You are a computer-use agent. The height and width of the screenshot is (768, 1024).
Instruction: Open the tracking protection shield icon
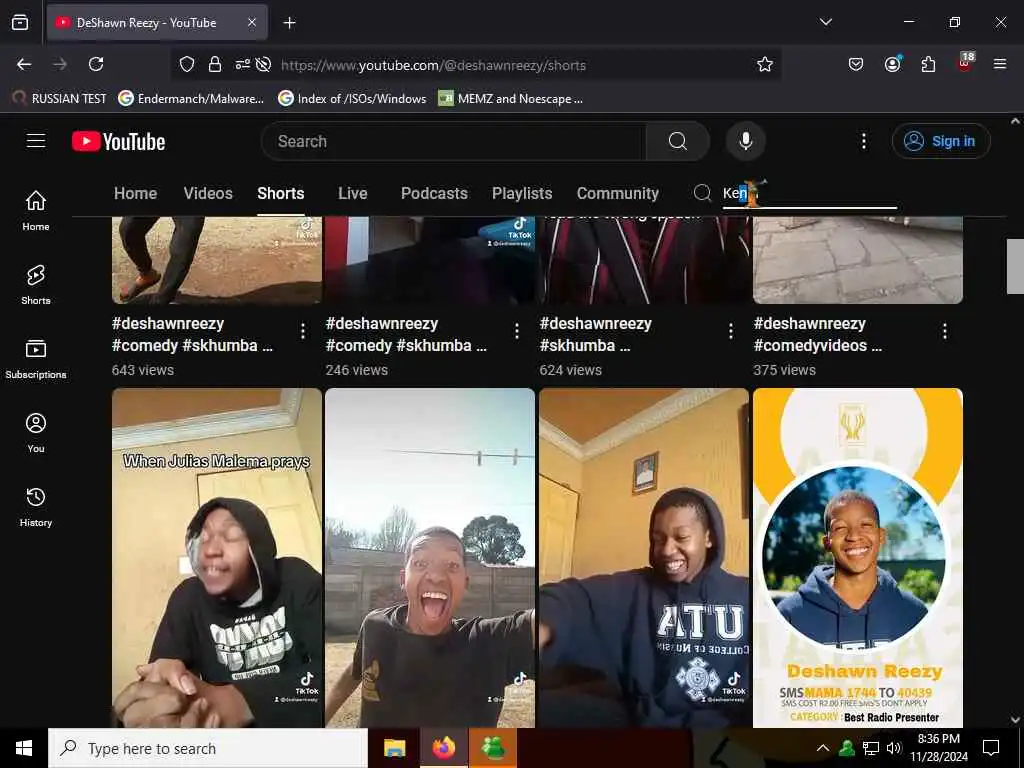coord(187,64)
